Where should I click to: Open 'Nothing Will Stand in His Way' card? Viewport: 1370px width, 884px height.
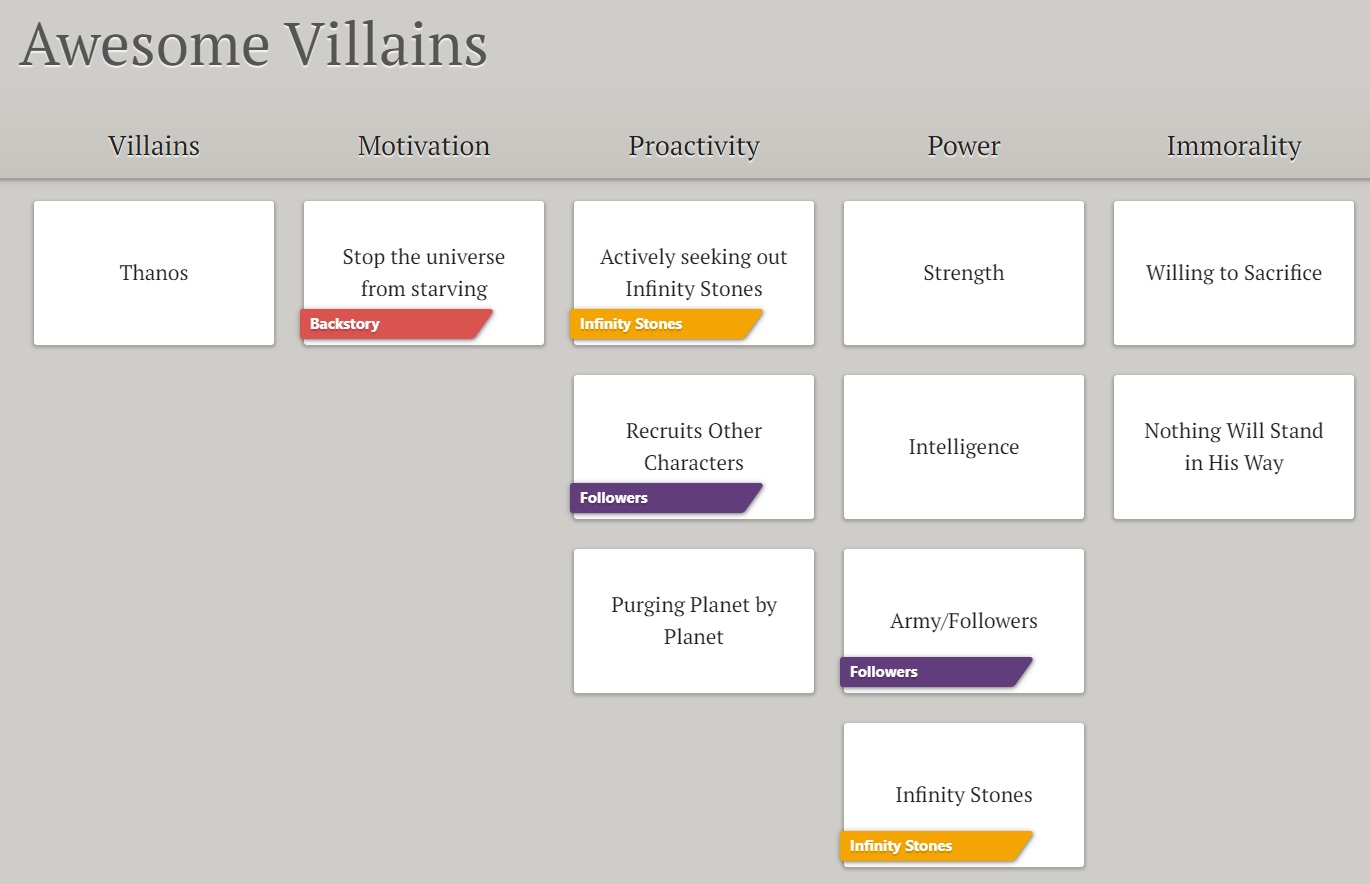[1234, 447]
